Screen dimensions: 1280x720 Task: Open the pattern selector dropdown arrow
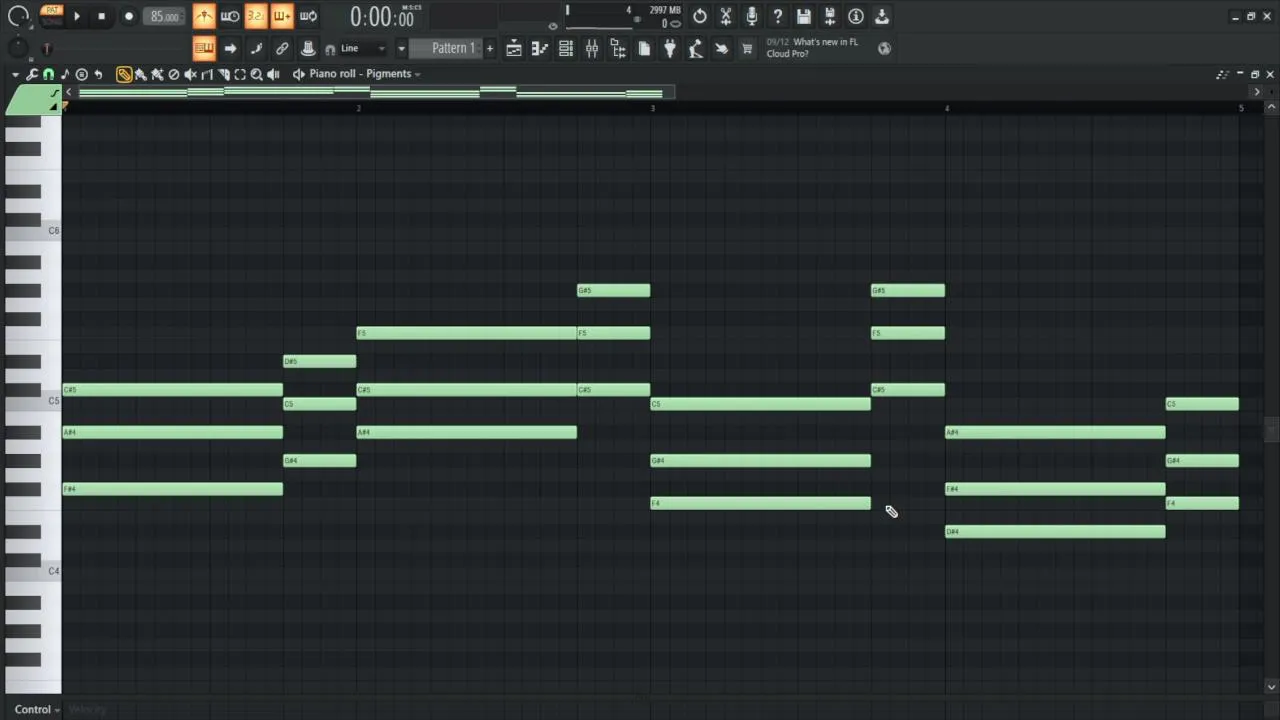pos(401,48)
